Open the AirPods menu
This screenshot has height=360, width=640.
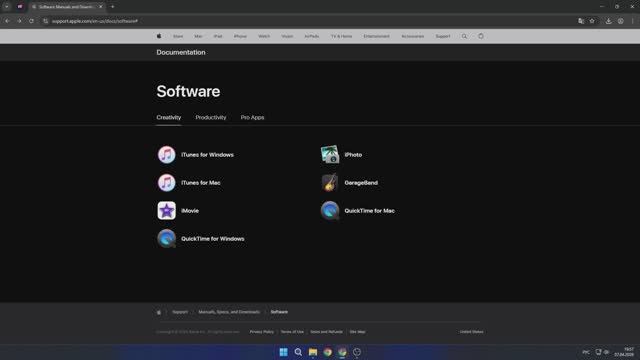[312, 36]
